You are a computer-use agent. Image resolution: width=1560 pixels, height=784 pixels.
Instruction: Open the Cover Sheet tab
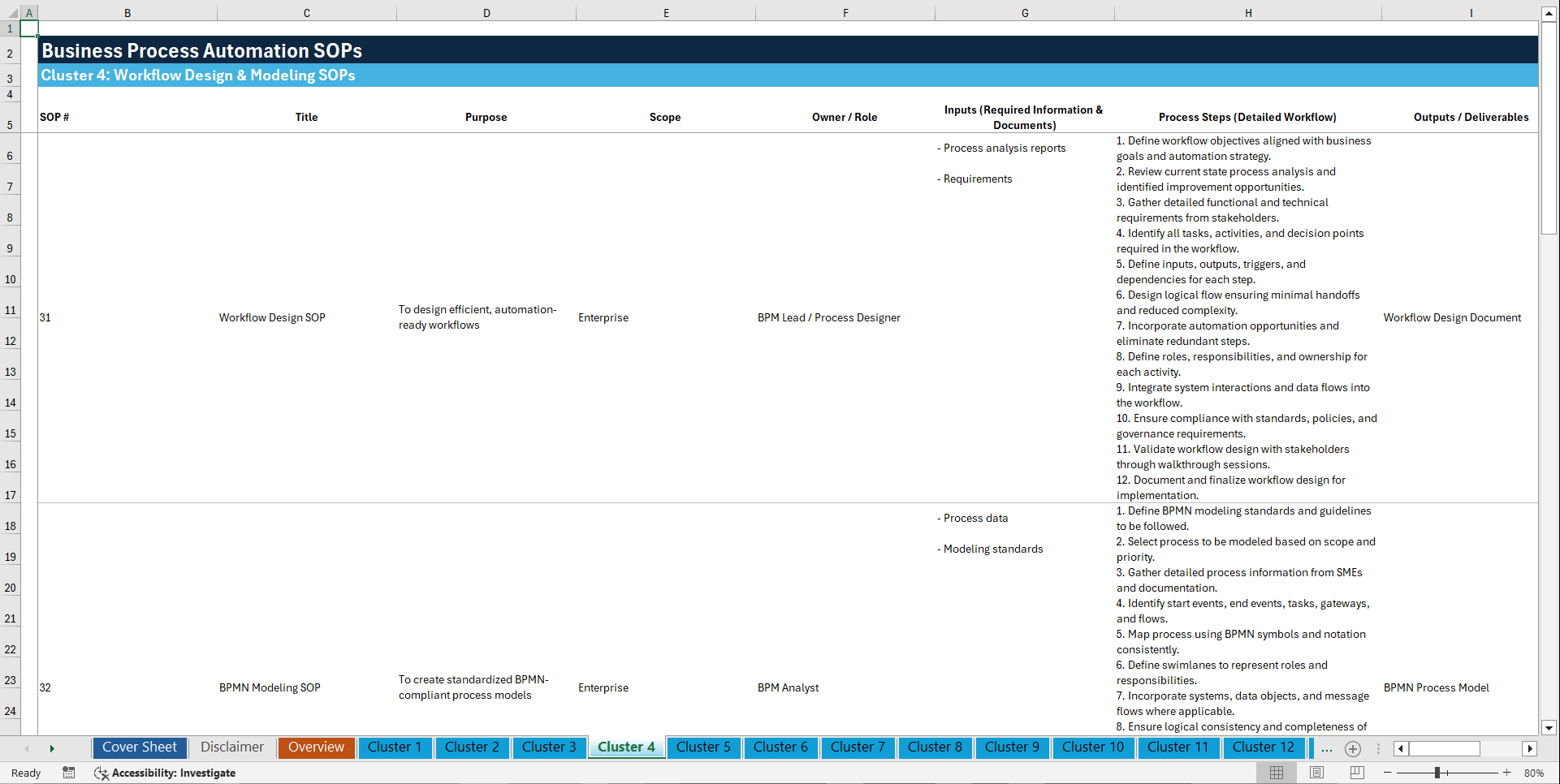(x=140, y=747)
